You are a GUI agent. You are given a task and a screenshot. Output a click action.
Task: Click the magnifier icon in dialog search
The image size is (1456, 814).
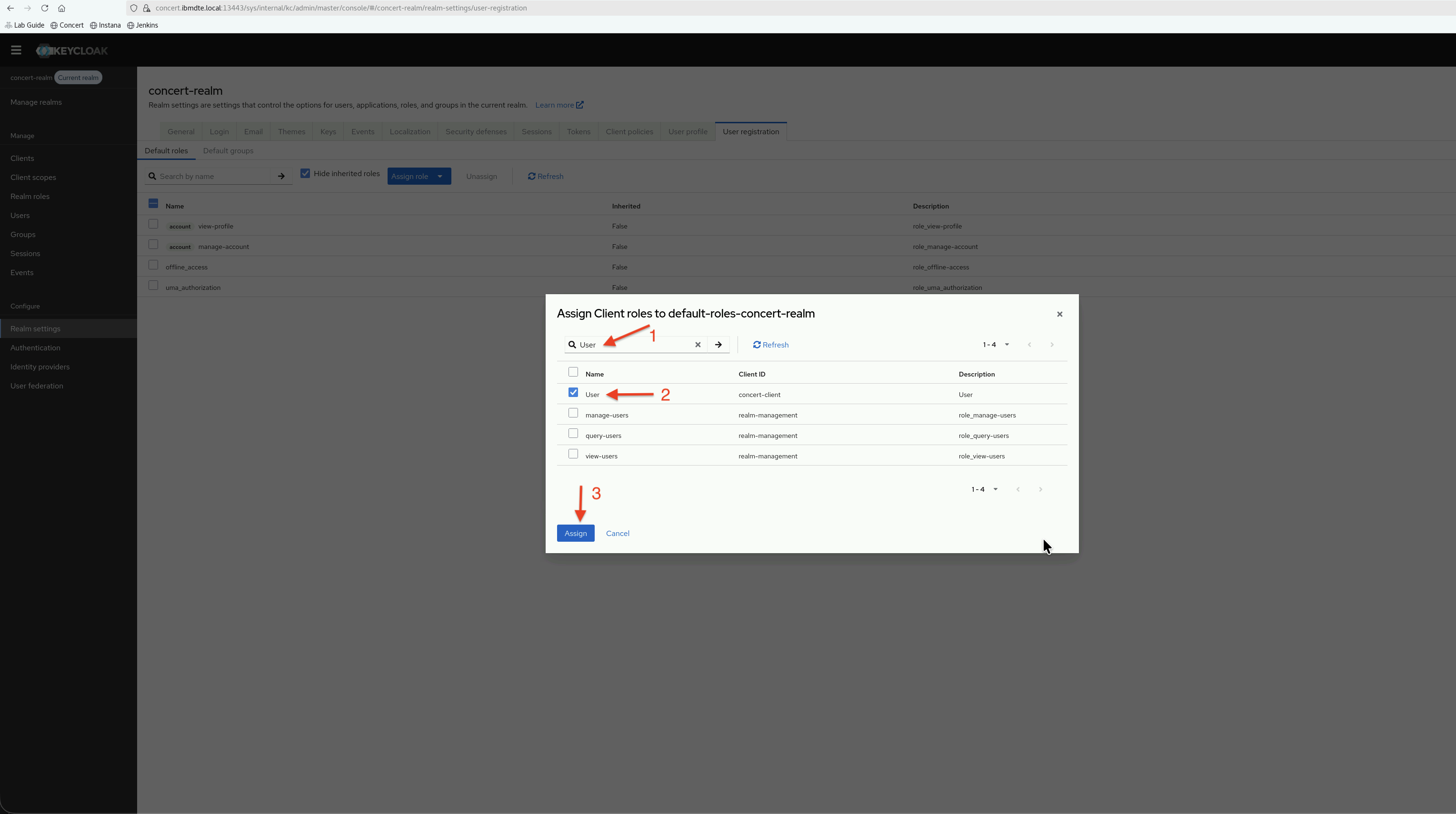click(572, 345)
